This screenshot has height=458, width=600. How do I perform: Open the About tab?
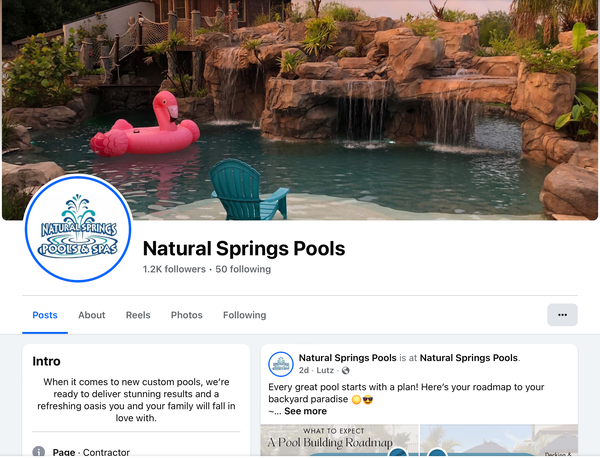91,315
